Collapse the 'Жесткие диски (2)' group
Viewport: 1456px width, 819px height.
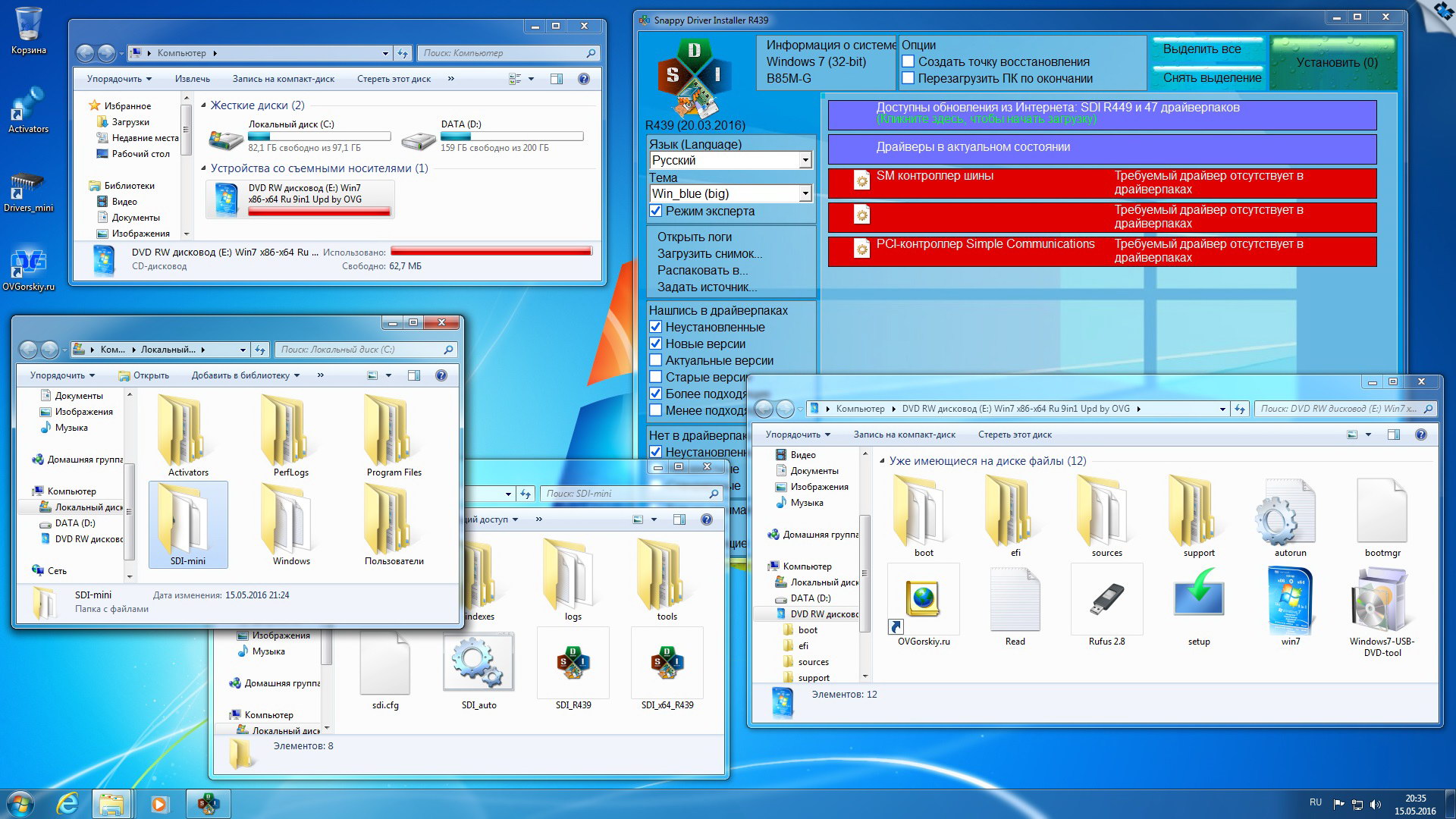point(203,105)
